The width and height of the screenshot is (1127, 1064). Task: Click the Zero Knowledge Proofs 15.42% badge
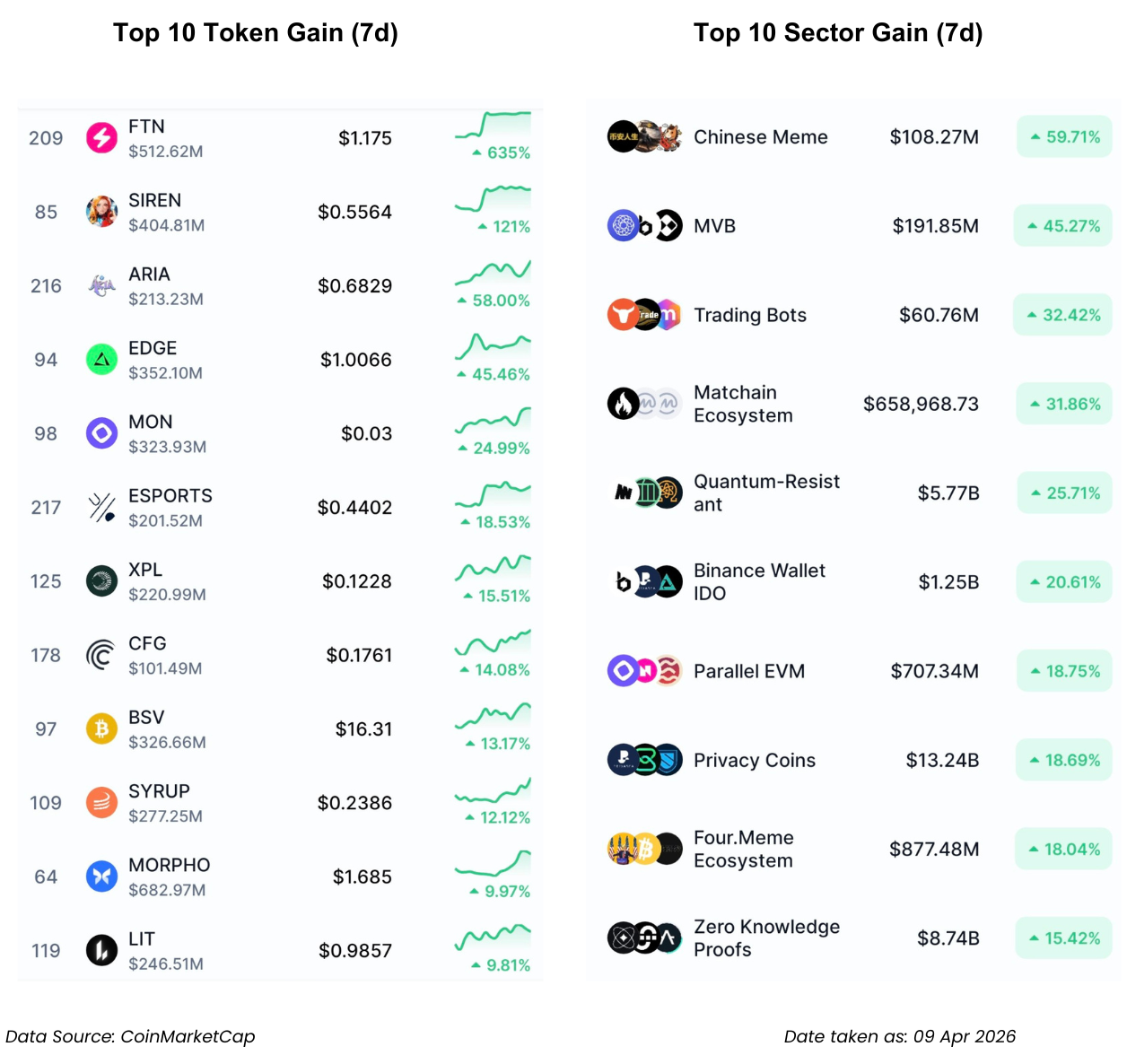click(1064, 938)
